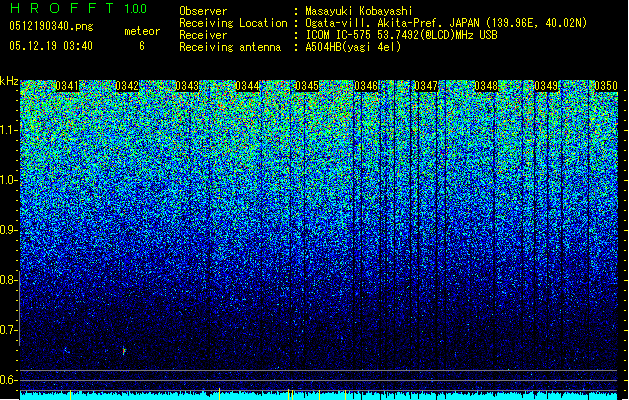629x400 pixels.
Task: Click the 0343 time marker
Action: click(187, 86)
